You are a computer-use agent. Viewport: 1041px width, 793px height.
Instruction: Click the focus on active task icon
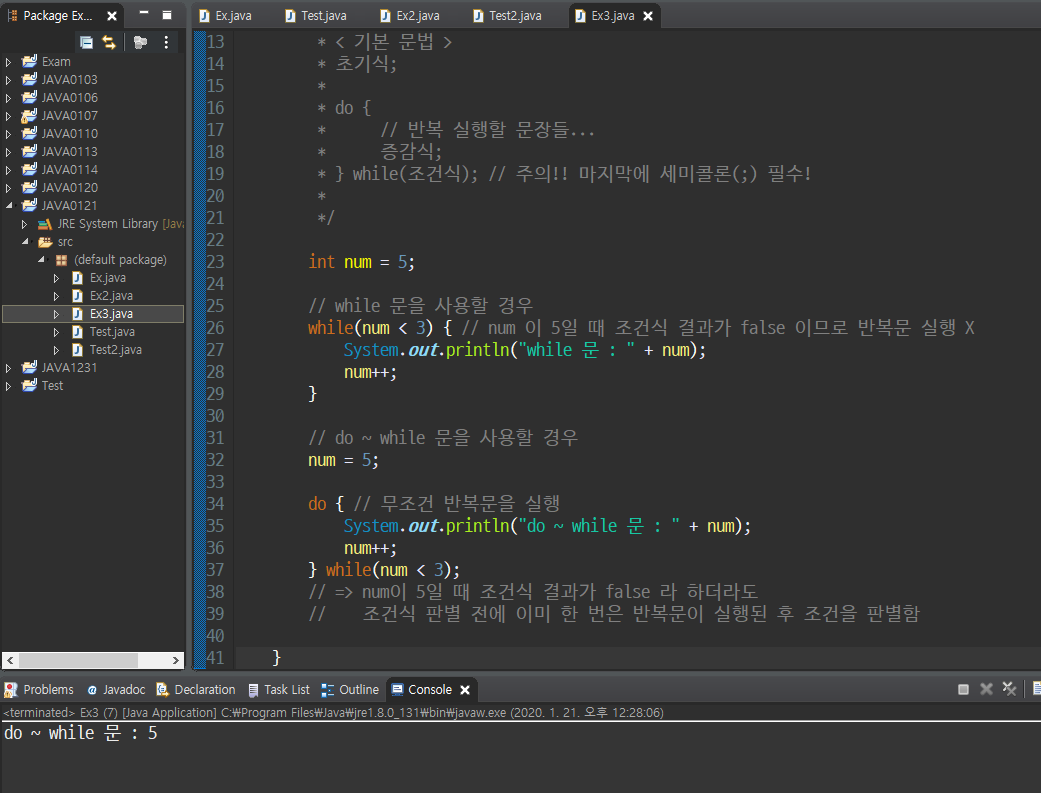coord(140,42)
